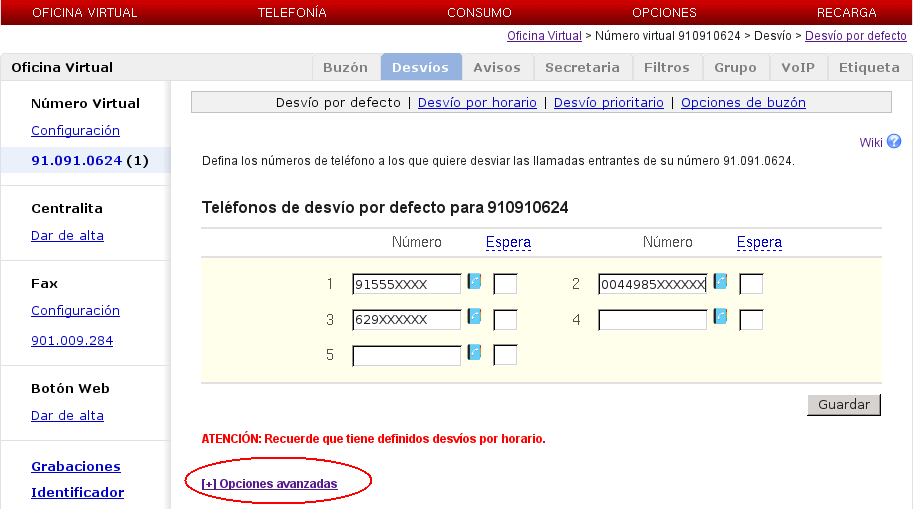Click the phonebook icon beside number field 1

pyautogui.click(x=475, y=283)
